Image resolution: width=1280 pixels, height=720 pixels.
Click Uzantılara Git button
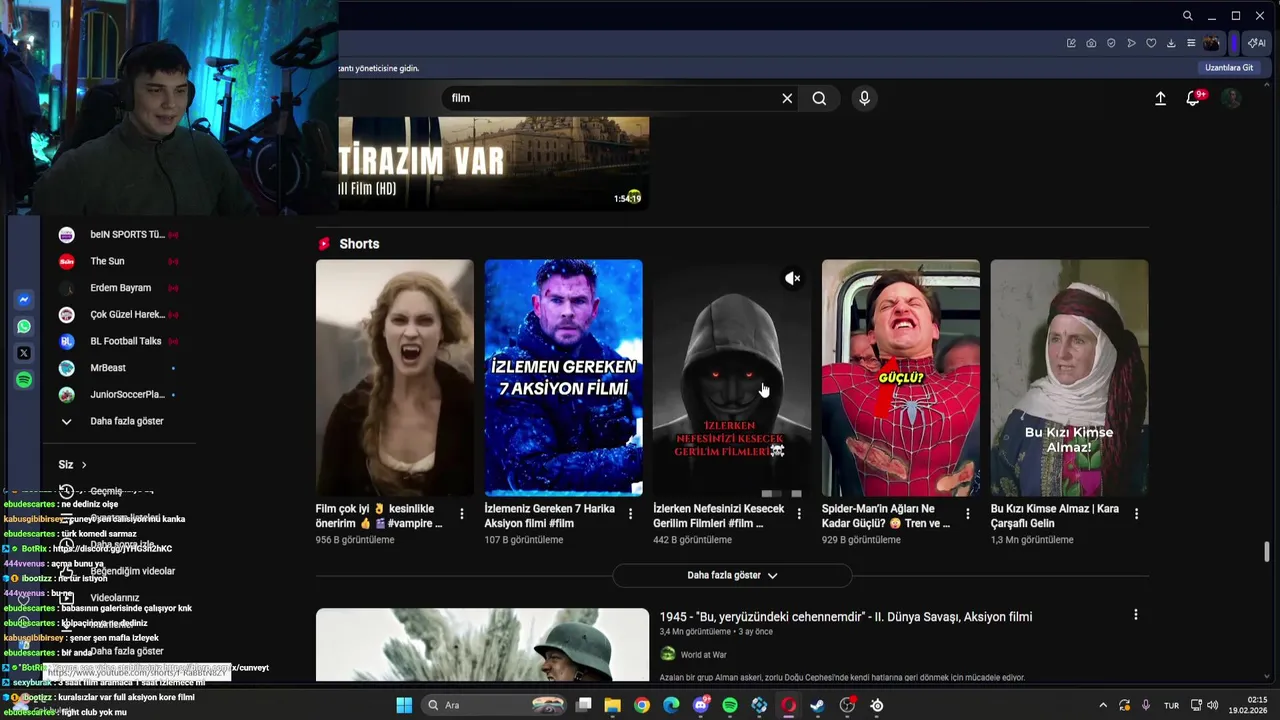[1229, 68]
